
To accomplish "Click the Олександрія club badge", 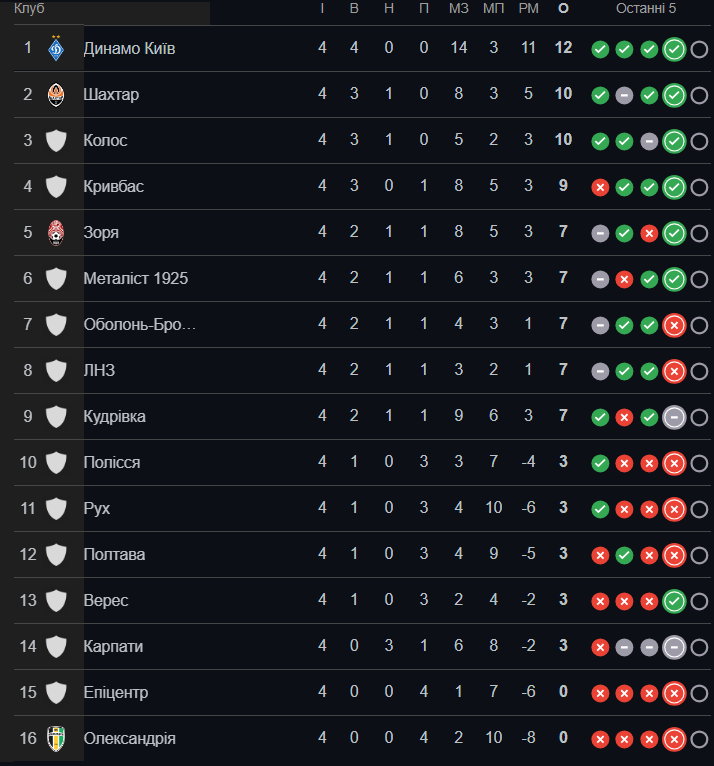I will 56,739.
